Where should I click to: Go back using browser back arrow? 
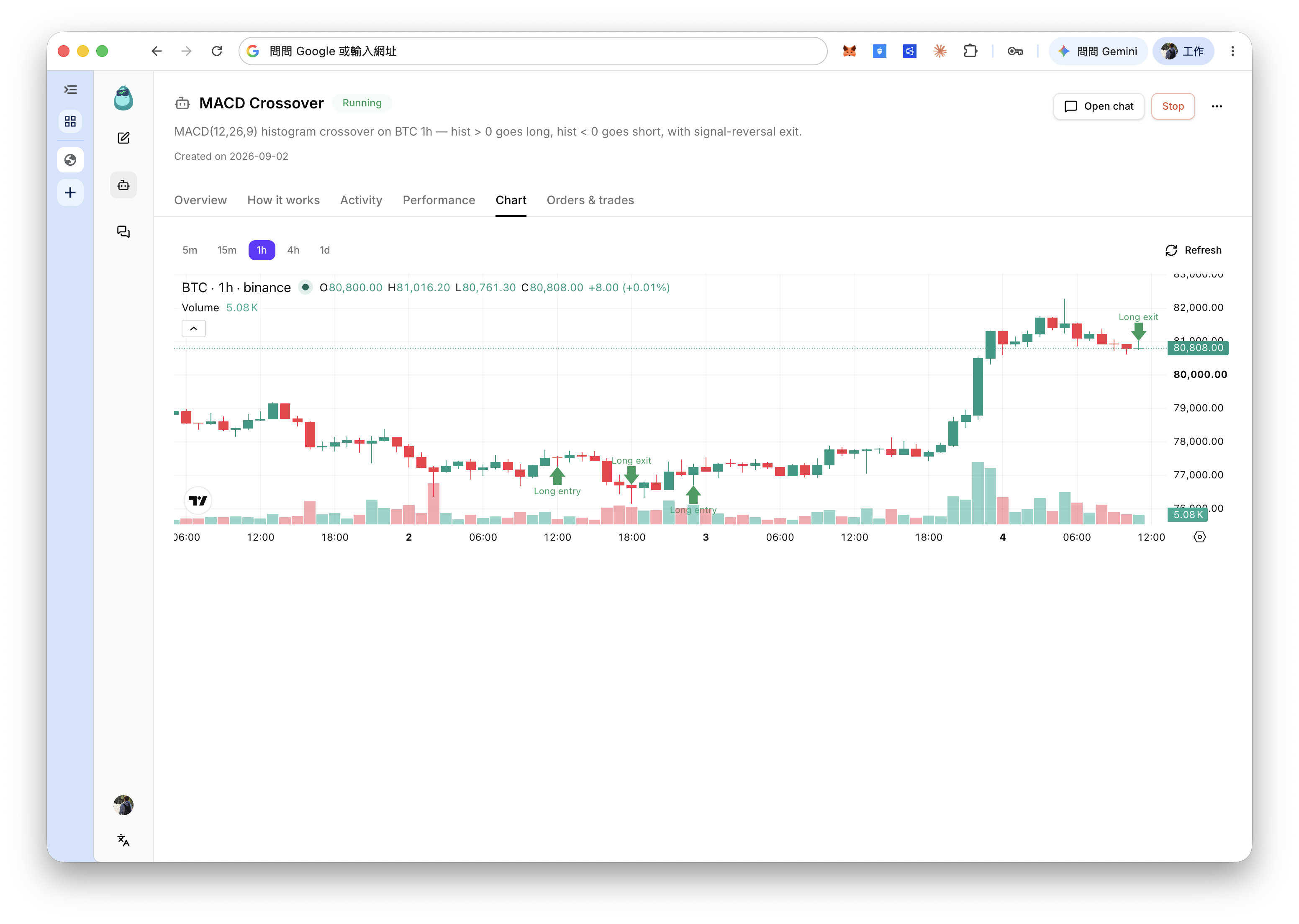[157, 51]
